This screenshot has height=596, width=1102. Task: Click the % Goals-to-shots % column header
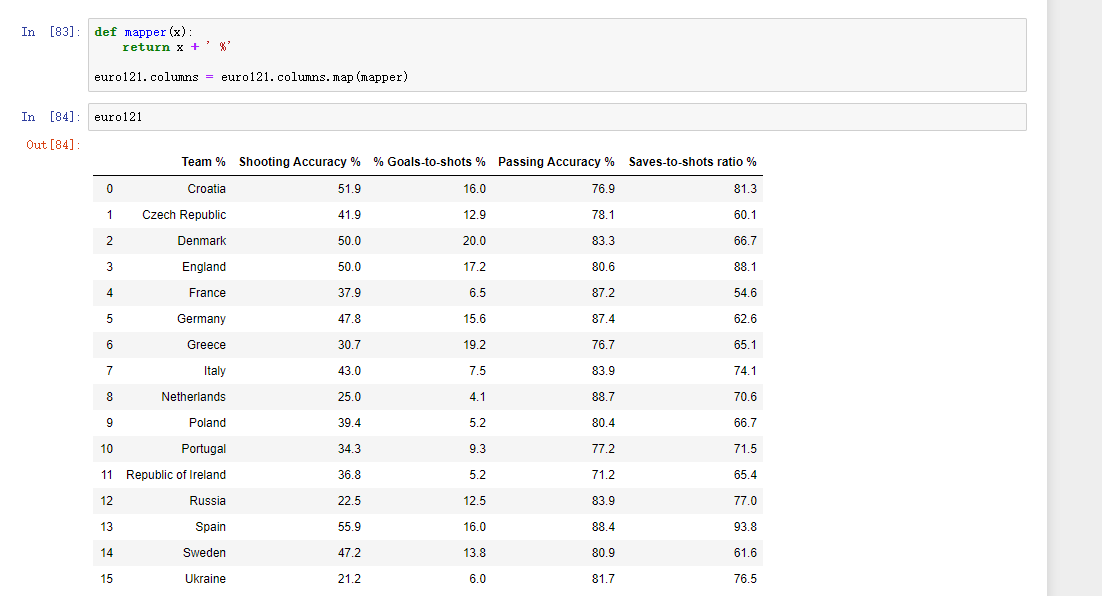click(x=429, y=162)
